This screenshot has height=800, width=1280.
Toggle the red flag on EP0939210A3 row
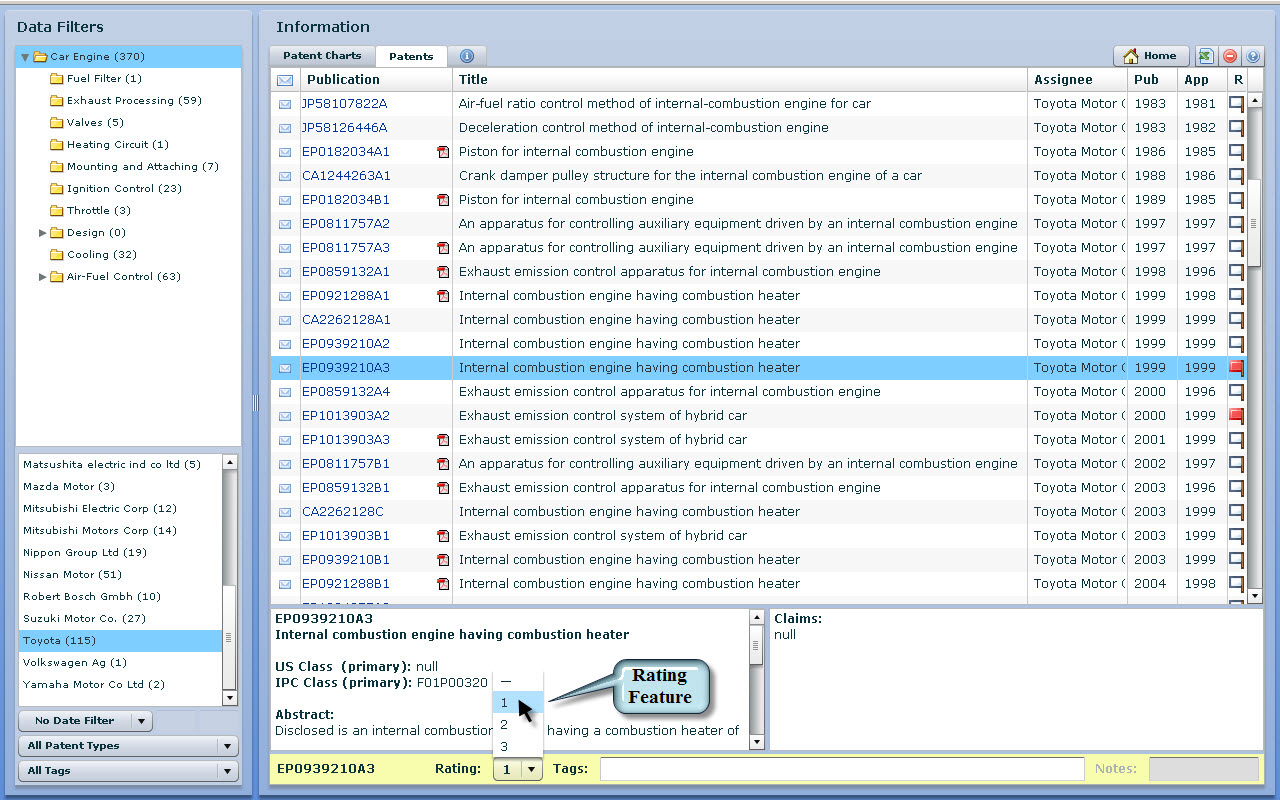pos(1237,368)
